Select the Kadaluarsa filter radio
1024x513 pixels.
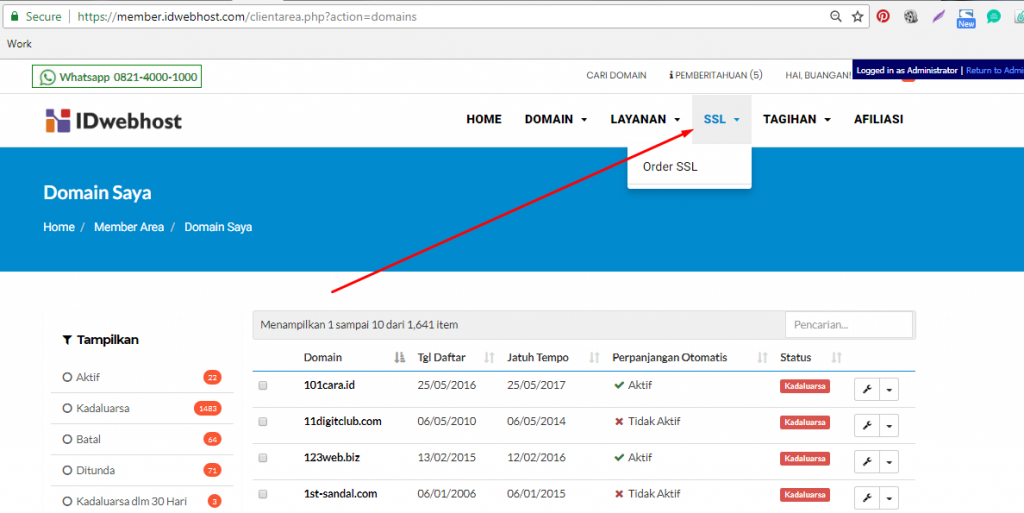(x=67, y=409)
